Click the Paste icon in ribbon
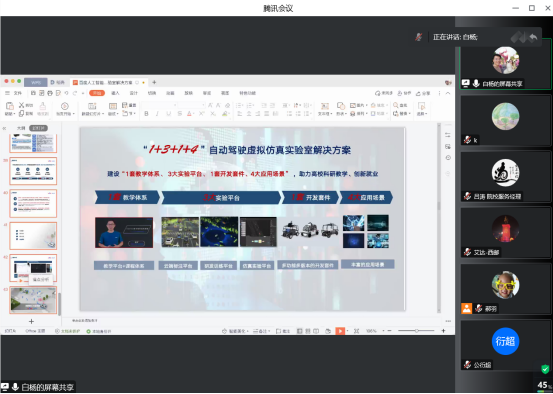The height and width of the screenshot is (394, 553). click(10, 106)
